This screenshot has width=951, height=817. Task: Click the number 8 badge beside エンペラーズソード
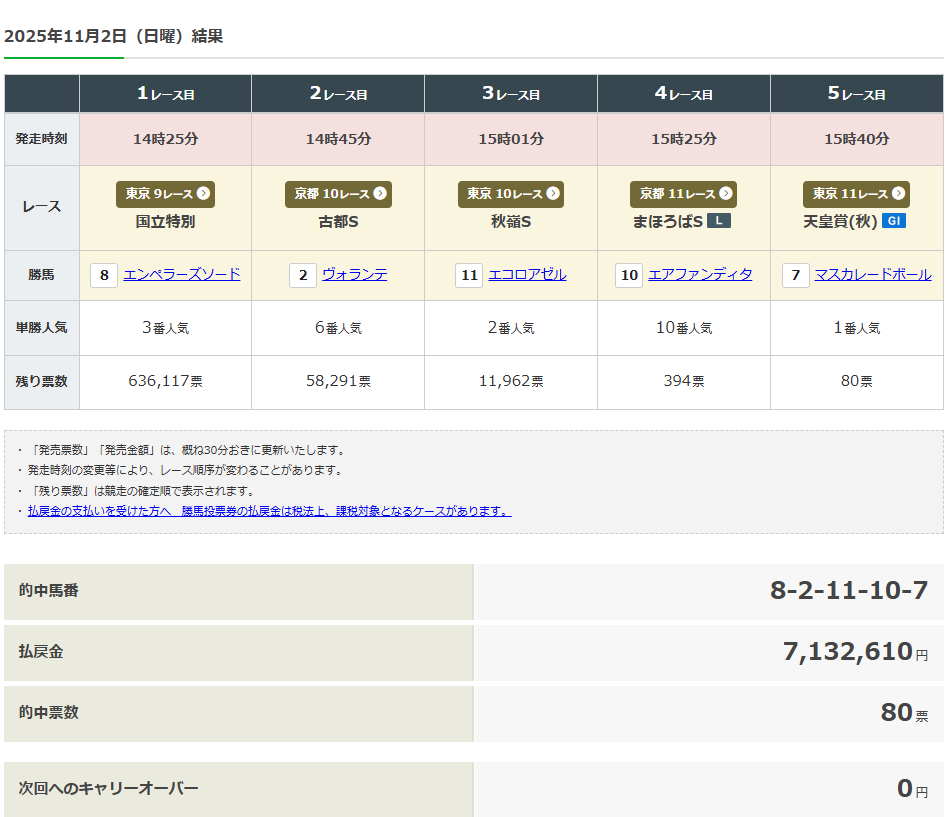click(x=104, y=275)
